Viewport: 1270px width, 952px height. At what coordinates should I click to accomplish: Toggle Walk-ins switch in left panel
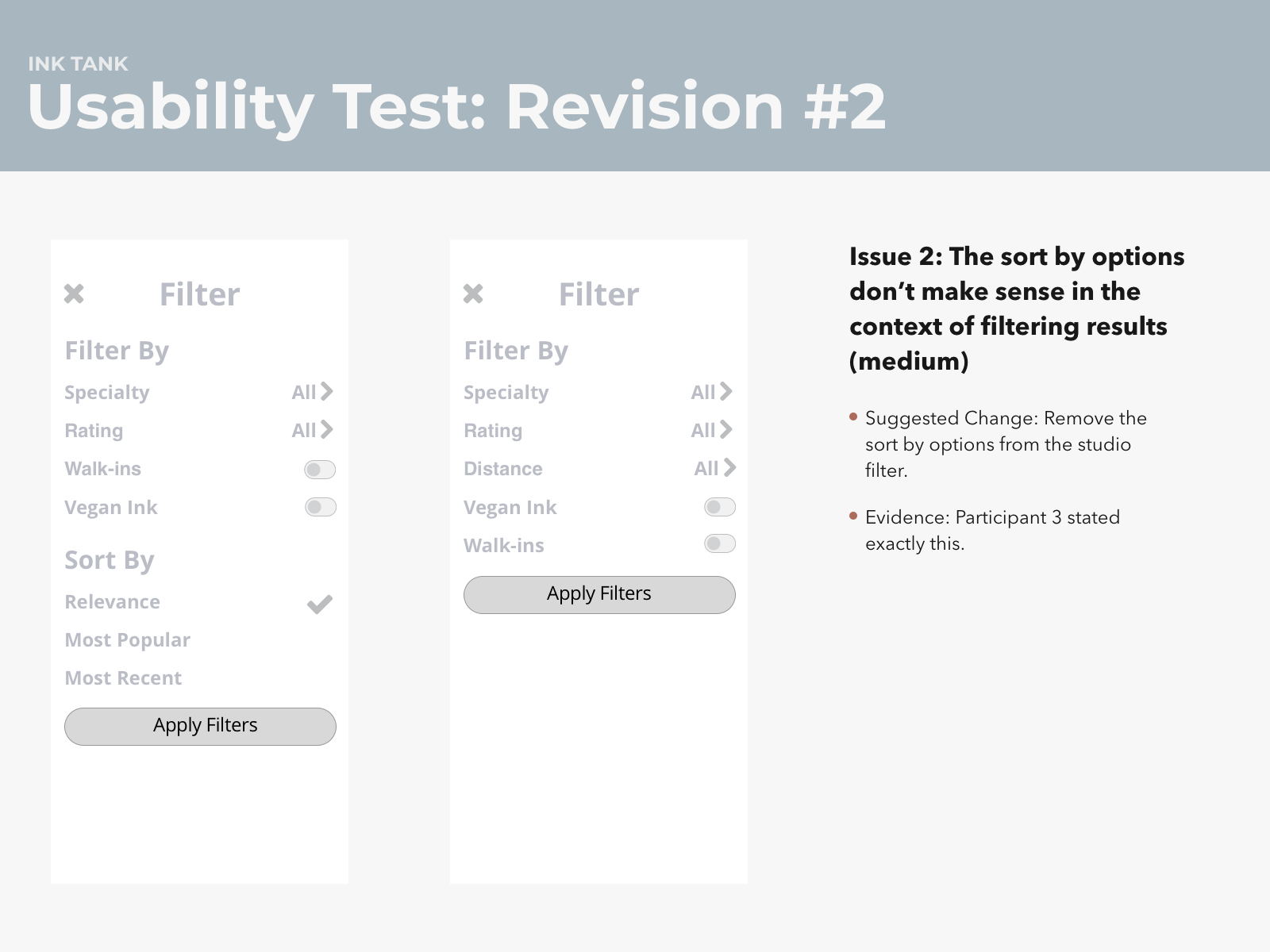pyautogui.click(x=320, y=470)
